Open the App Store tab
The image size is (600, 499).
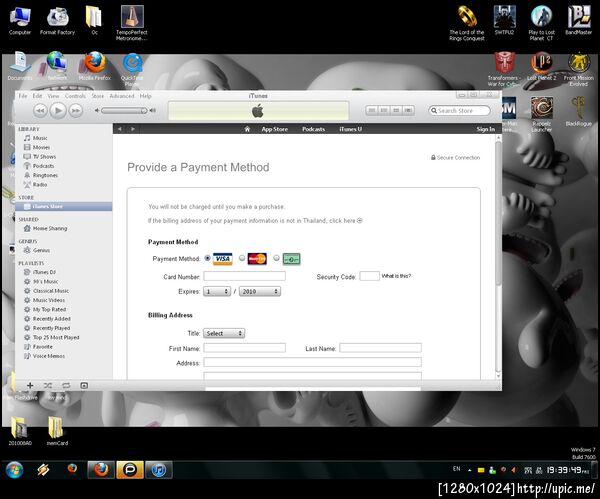[x=274, y=129]
